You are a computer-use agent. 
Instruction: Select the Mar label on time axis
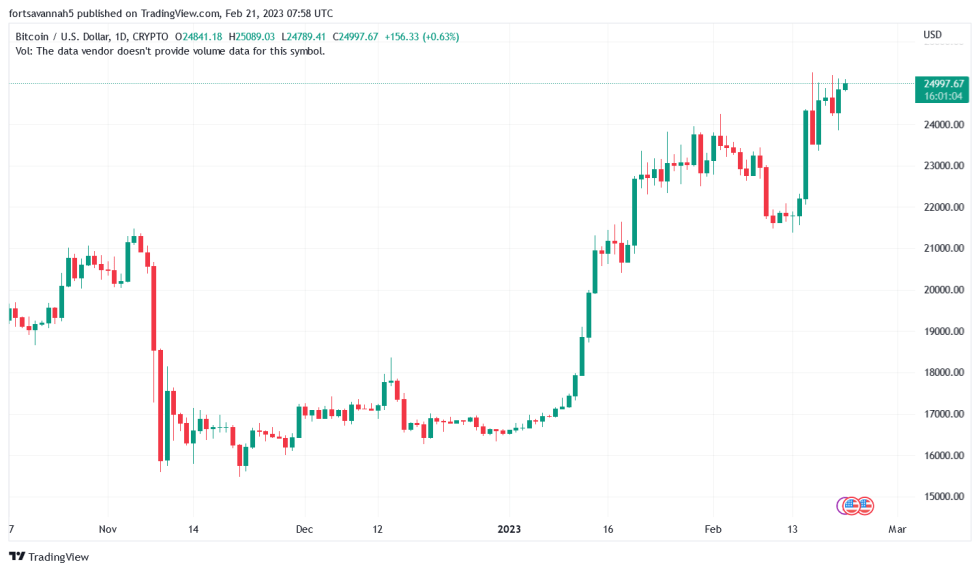[897, 529]
